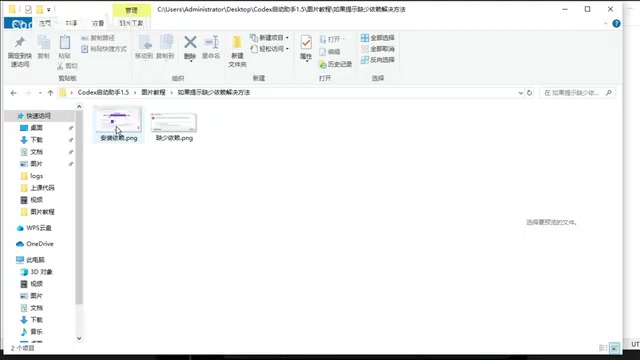Open customize quick access toolbar dropdown
Image resolution: width=640 pixels, height=360 pixels.
[x=49, y=9]
